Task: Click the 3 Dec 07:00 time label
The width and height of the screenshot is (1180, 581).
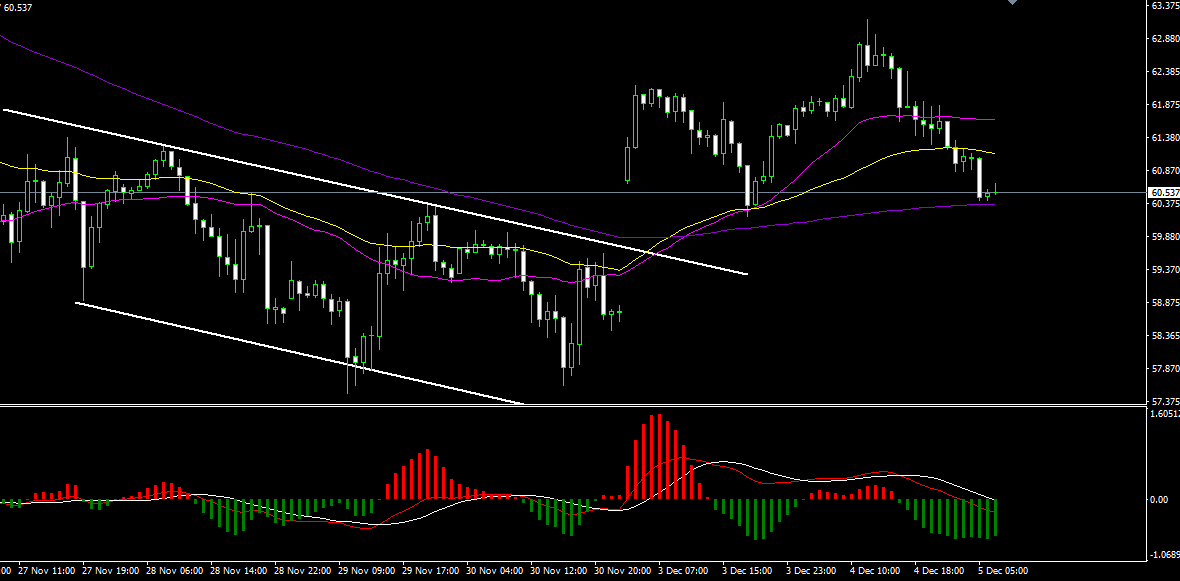Action: [x=685, y=571]
